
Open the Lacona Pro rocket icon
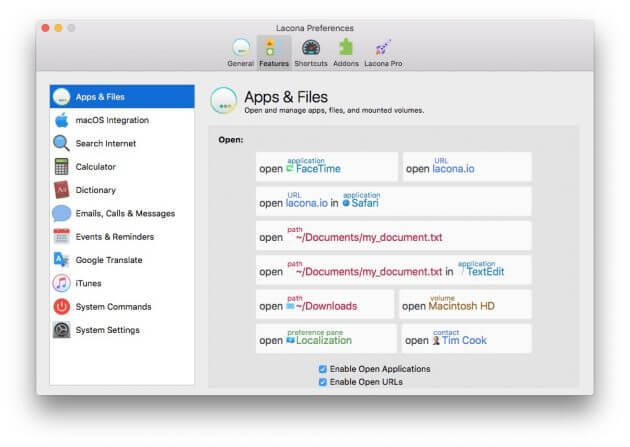pos(383,48)
